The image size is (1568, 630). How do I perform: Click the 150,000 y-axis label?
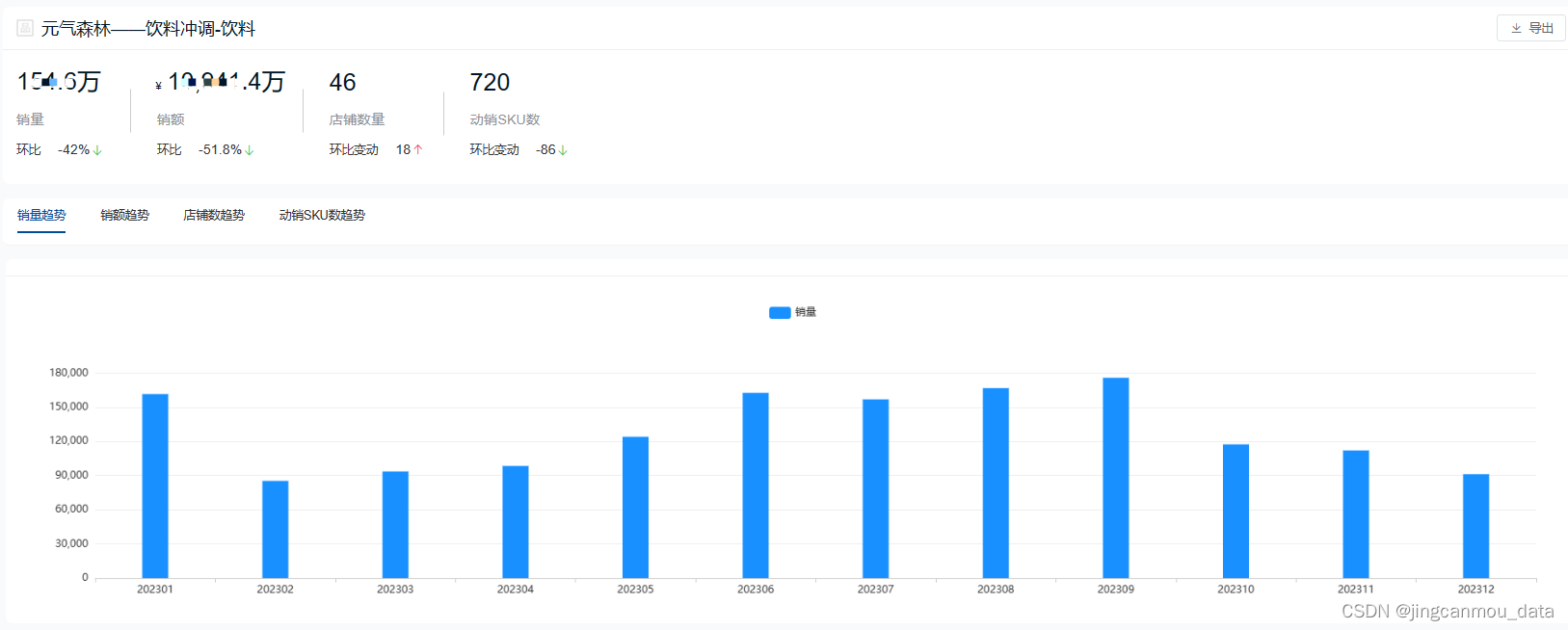point(68,407)
